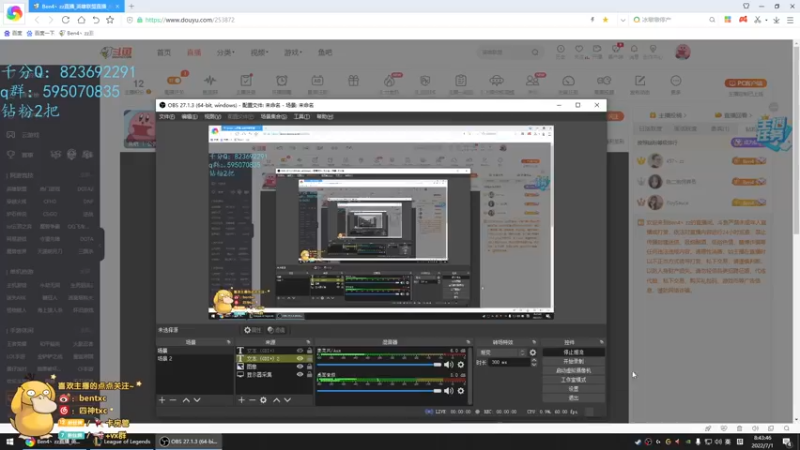This screenshot has height=450, width=800.
Task: Click the edit pencil icon in Douyu toolbar
Action: point(640,81)
